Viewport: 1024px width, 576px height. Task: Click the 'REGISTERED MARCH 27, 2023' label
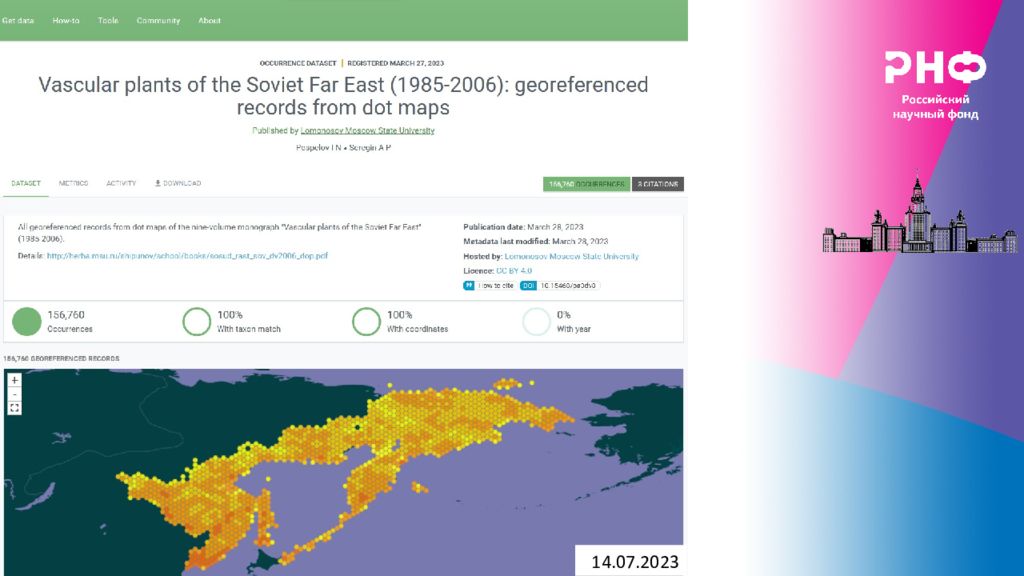(395, 63)
